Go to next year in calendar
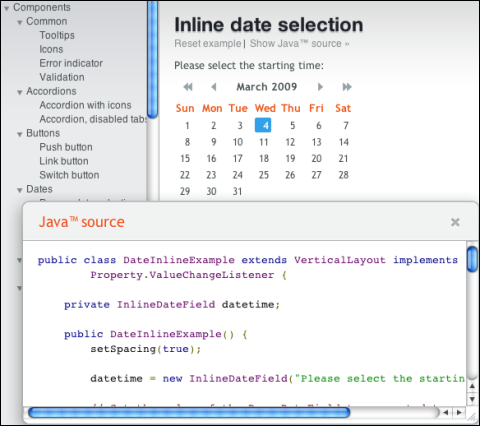 click(x=347, y=87)
